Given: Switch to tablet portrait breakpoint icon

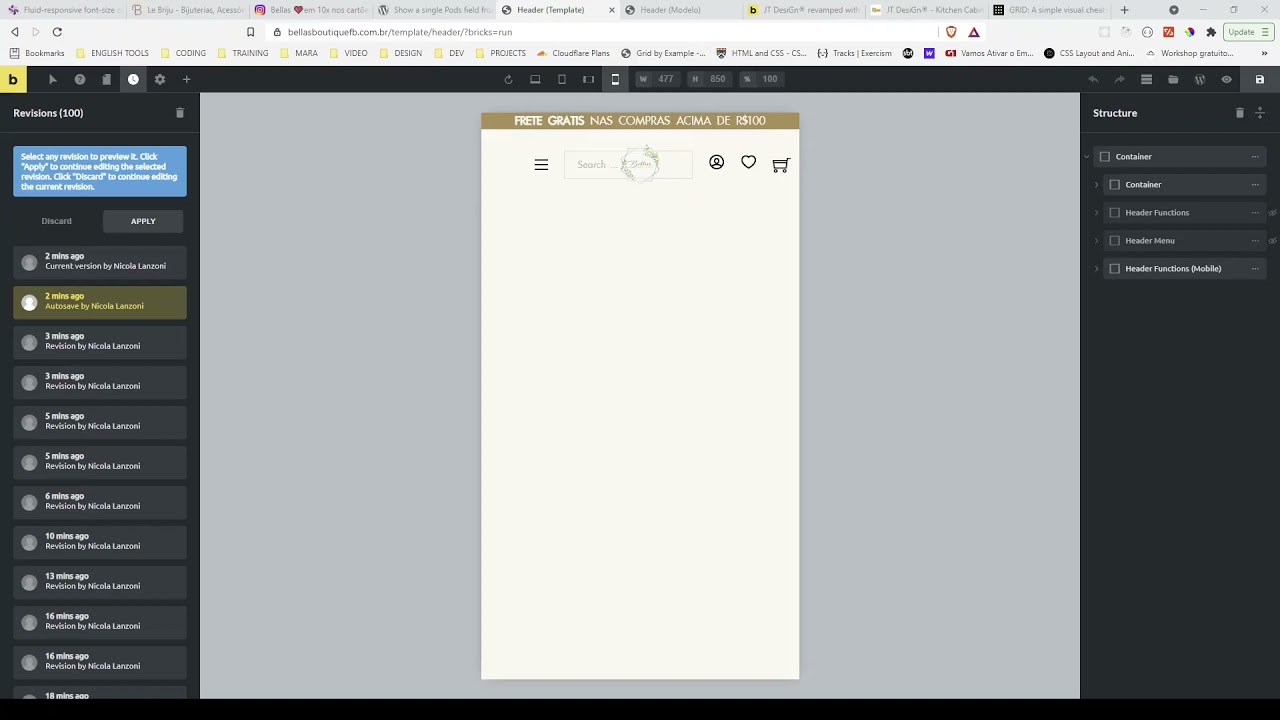Looking at the screenshot, I should pyautogui.click(x=562, y=79).
